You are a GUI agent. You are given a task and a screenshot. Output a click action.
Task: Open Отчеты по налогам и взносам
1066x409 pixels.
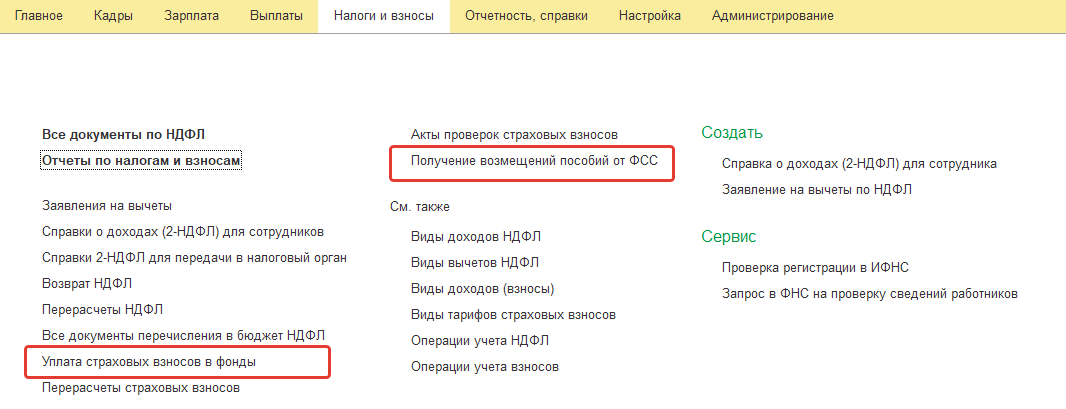point(141,160)
